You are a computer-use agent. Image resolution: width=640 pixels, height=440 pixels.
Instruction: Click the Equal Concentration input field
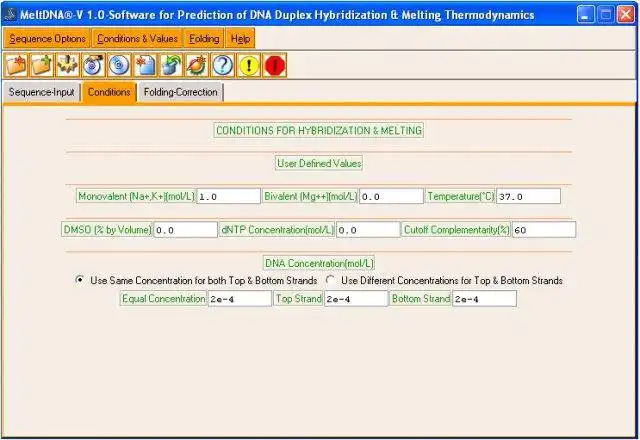click(x=240, y=299)
